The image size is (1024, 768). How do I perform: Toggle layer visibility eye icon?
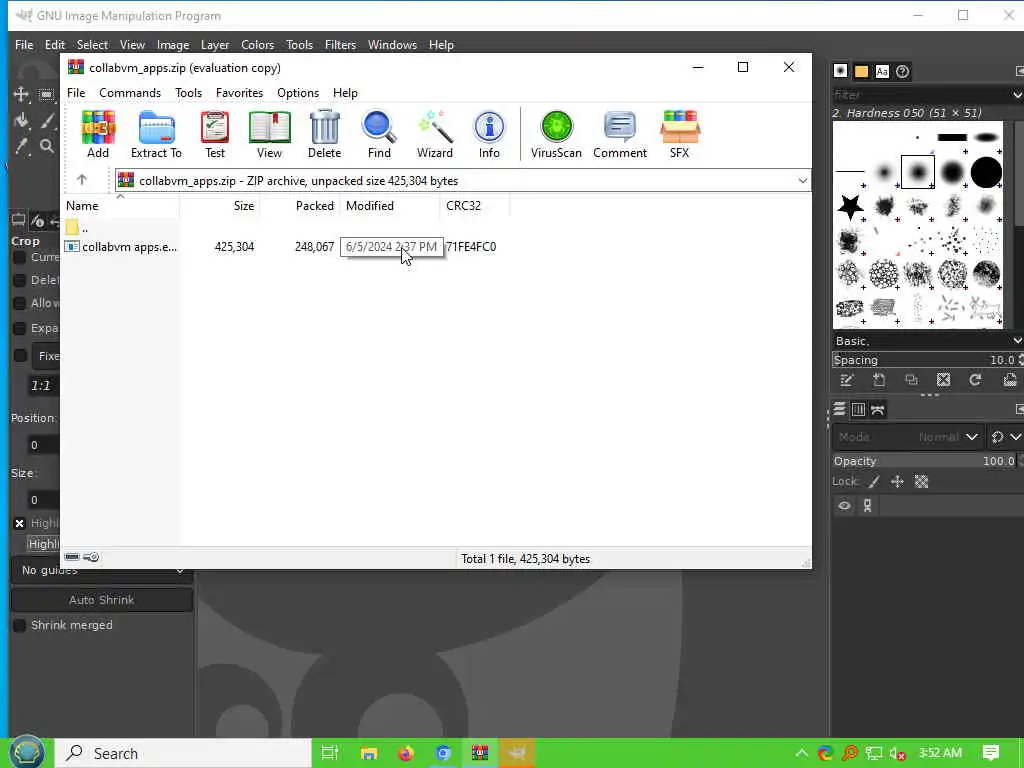(844, 505)
